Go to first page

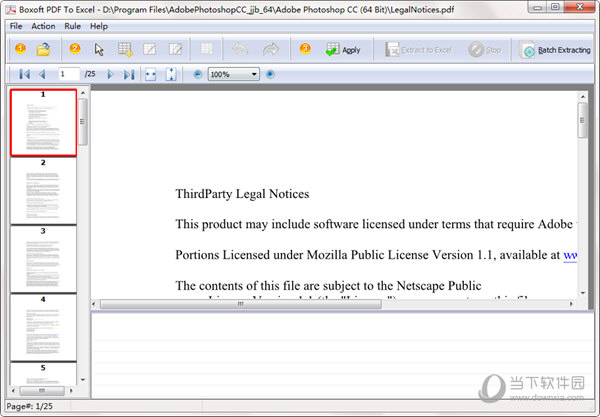click(x=24, y=74)
